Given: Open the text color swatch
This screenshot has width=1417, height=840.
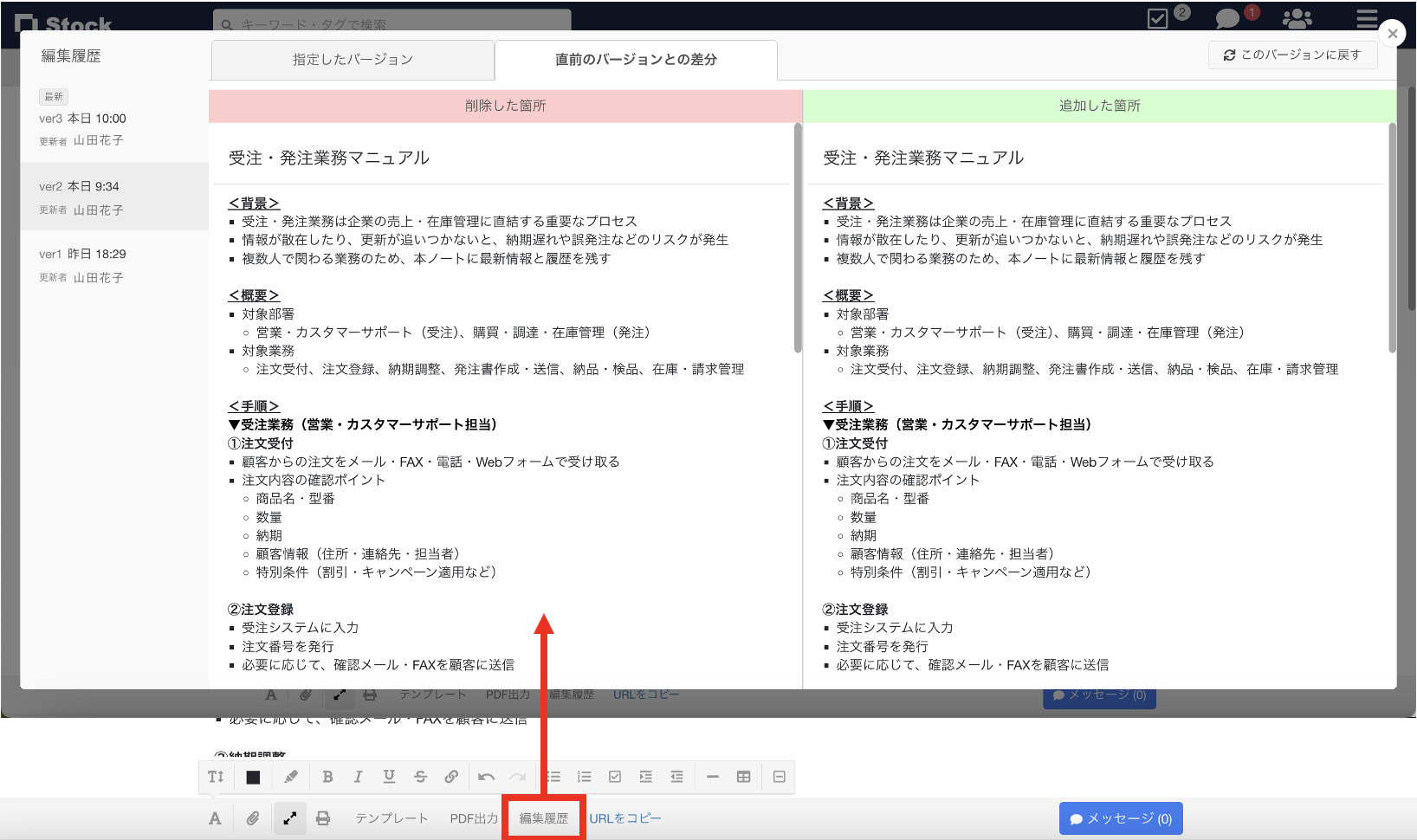Looking at the screenshot, I should [252, 777].
